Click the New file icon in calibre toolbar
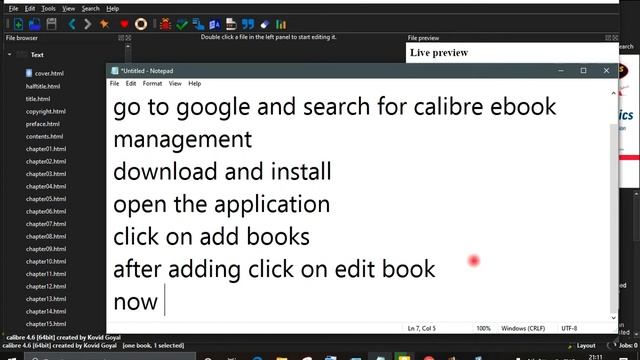Viewport: 640px width, 360px height. 18,24
